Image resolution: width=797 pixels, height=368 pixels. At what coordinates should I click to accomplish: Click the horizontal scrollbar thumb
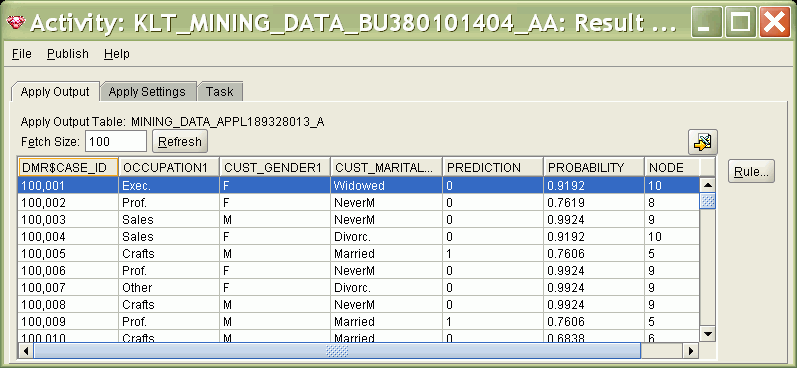[337, 350]
